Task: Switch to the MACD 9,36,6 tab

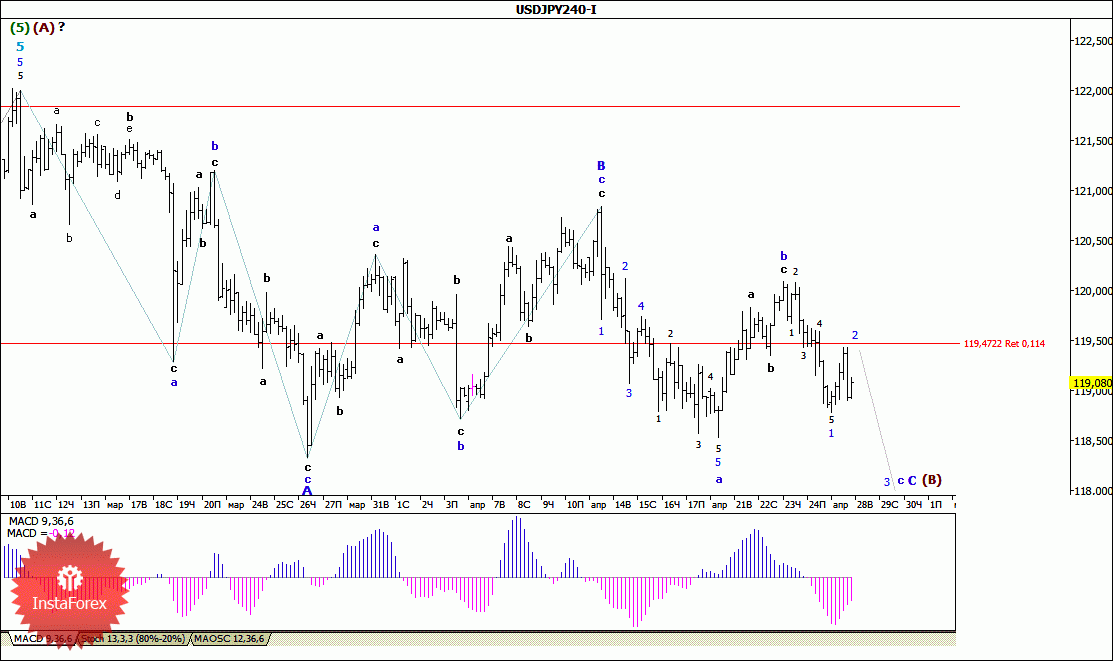Action: (43, 638)
